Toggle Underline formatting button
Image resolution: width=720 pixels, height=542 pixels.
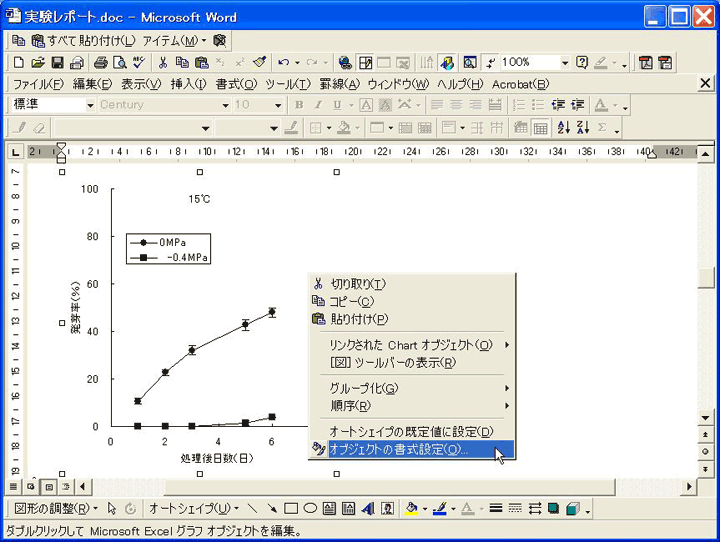[x=337, y=105]
